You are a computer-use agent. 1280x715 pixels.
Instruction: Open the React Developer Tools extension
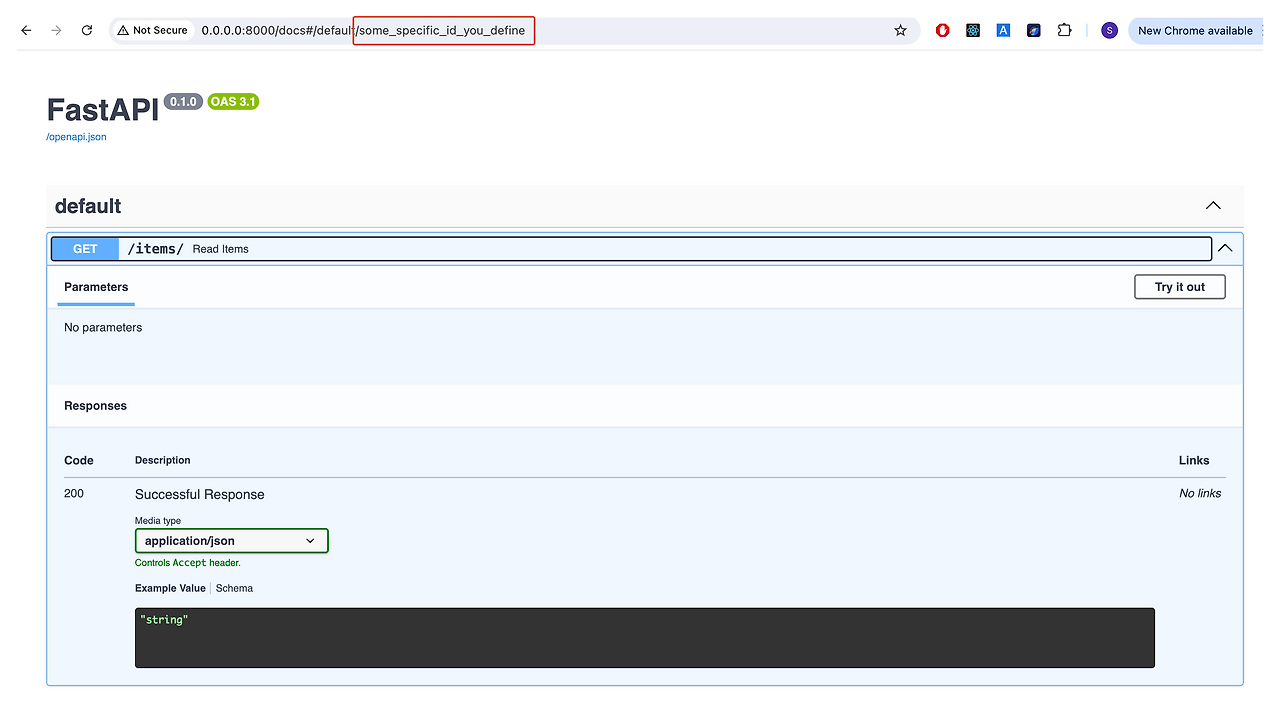972,30
